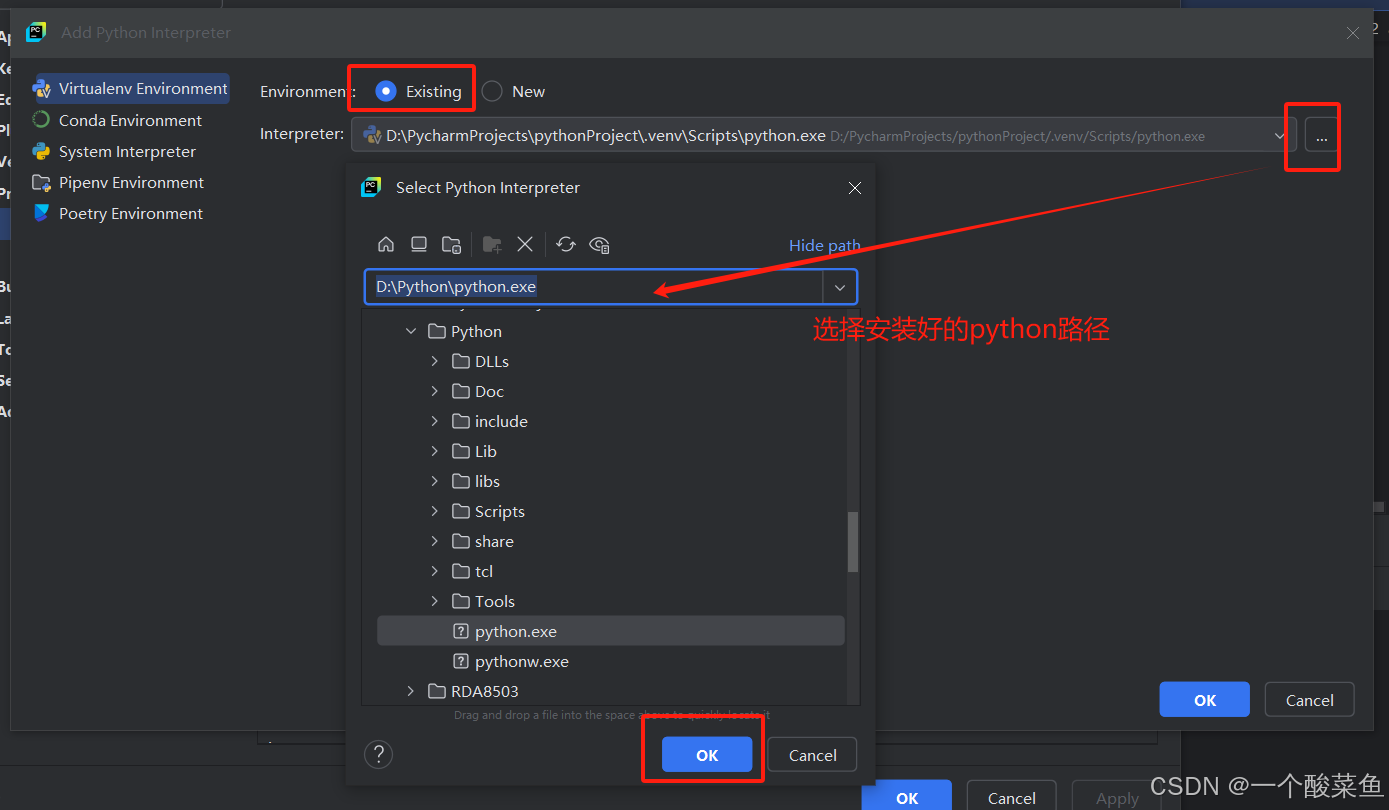1389x810 pixels.
Task: Close the Select Python Interpreter dialog
Action: coord(855,188)
